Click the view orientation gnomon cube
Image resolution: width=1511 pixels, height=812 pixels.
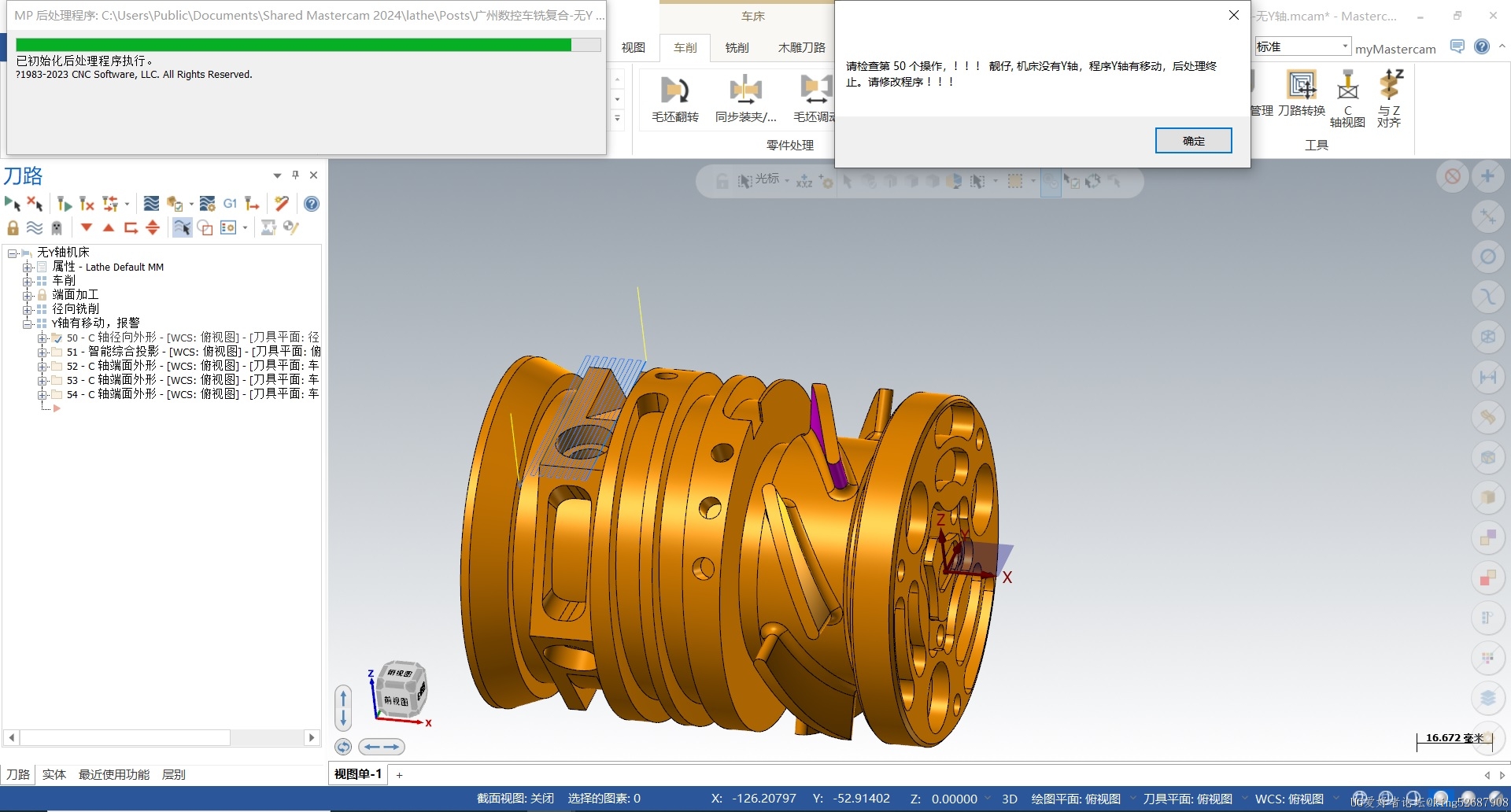[402, 691]
